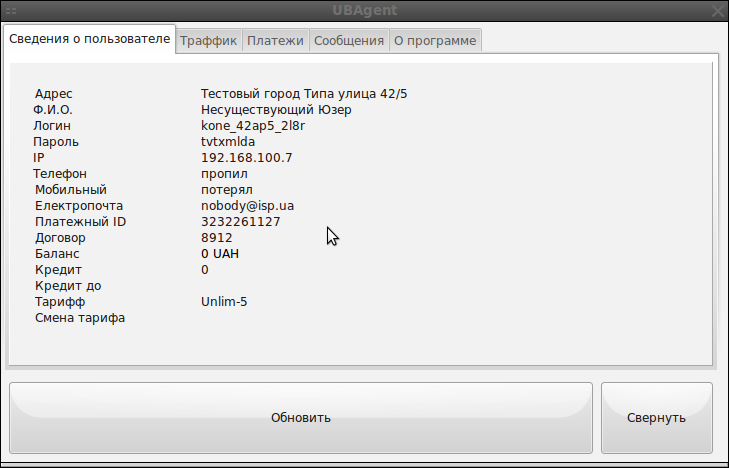Close the UBAgent window
This screenshot has width=729, height=468.
pyautogui.click(x=716, y=11)
